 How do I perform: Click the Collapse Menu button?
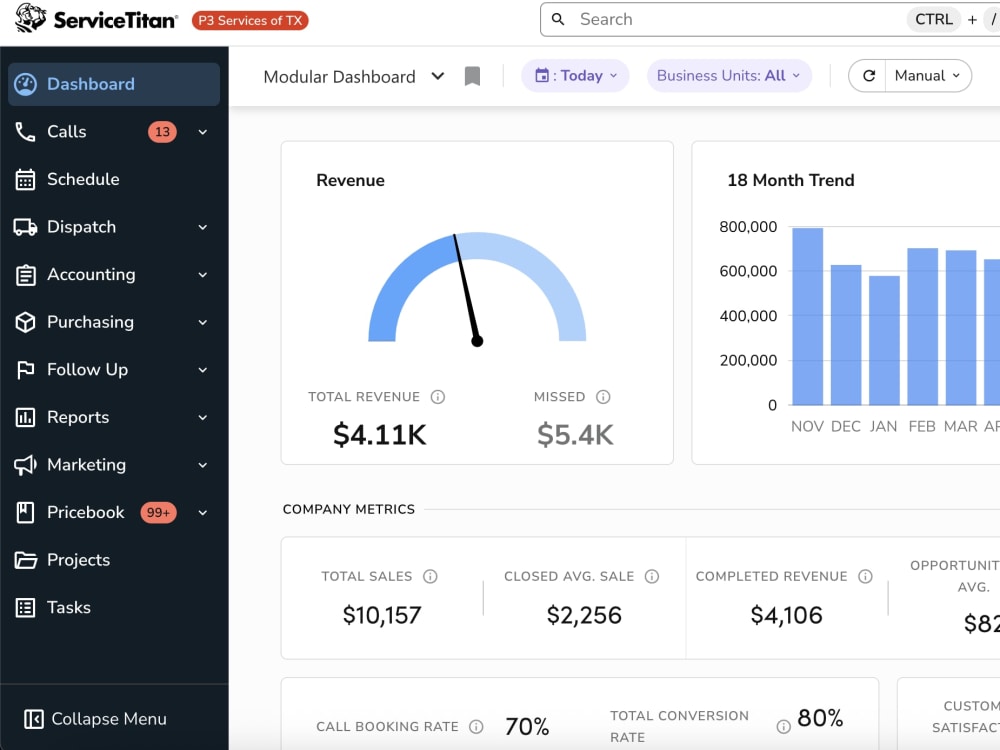click(x=96, y=719)
